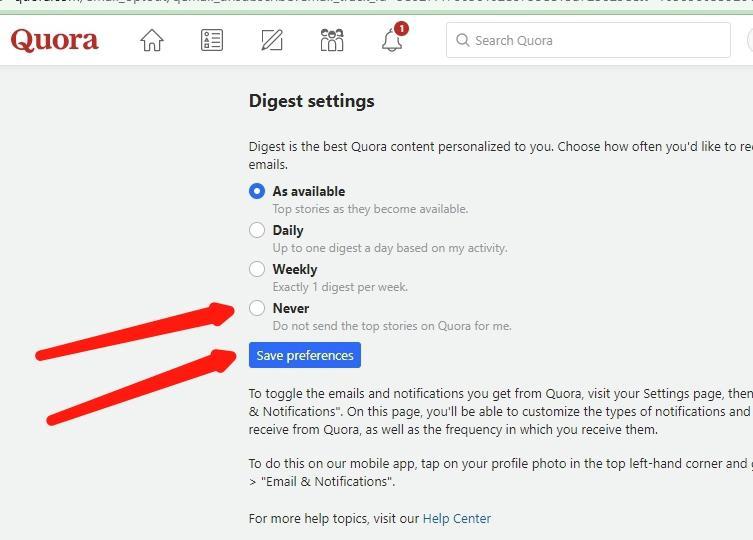Open the Create post pencil icon

coord(272,40)
